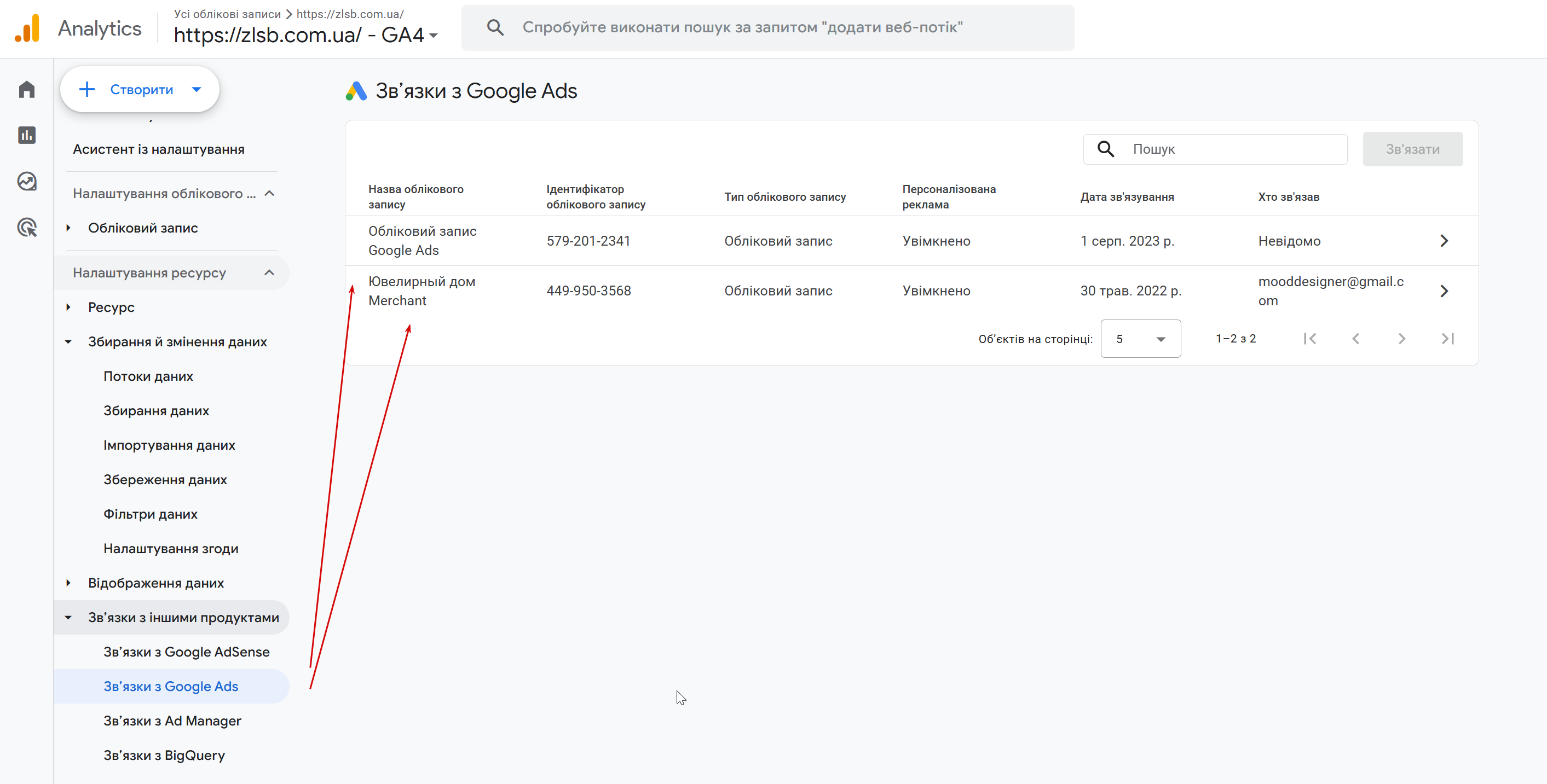Open the property selector GA4 dropdown
Image resolution: width=1547 pixels, height=784 pixels.
(x=434, y=36)
